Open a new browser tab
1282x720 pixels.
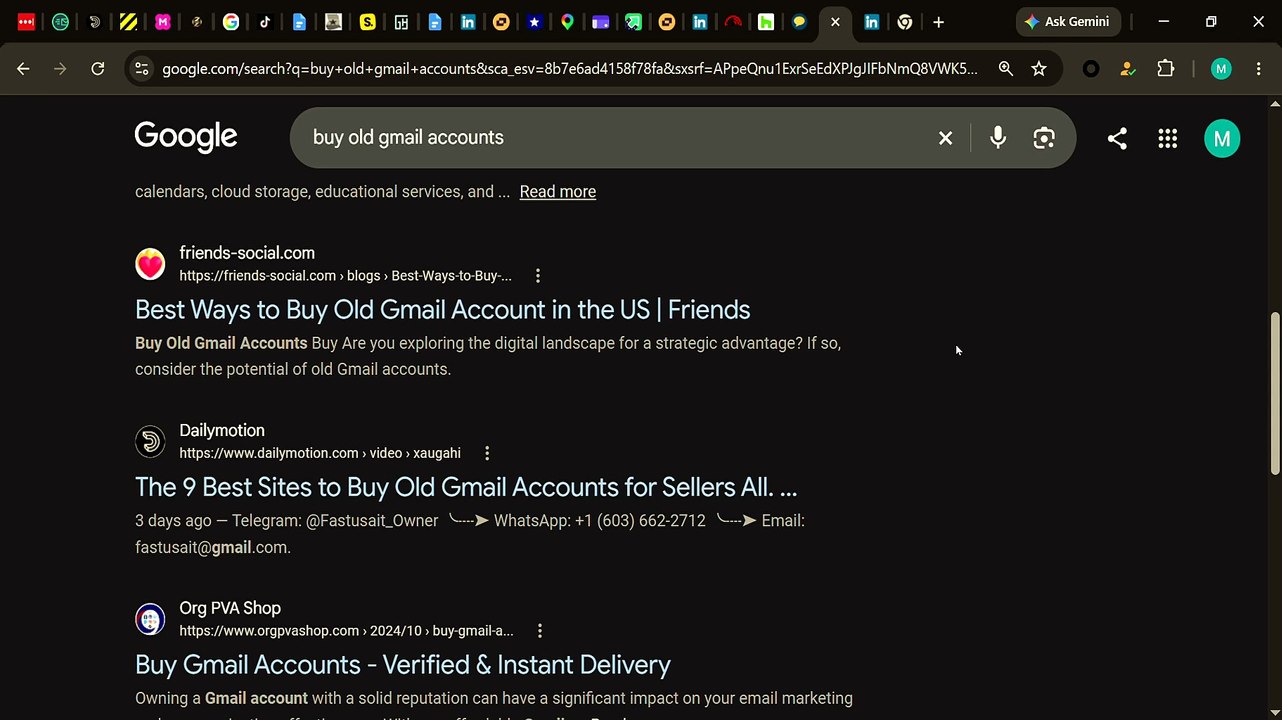click(938, 22)
